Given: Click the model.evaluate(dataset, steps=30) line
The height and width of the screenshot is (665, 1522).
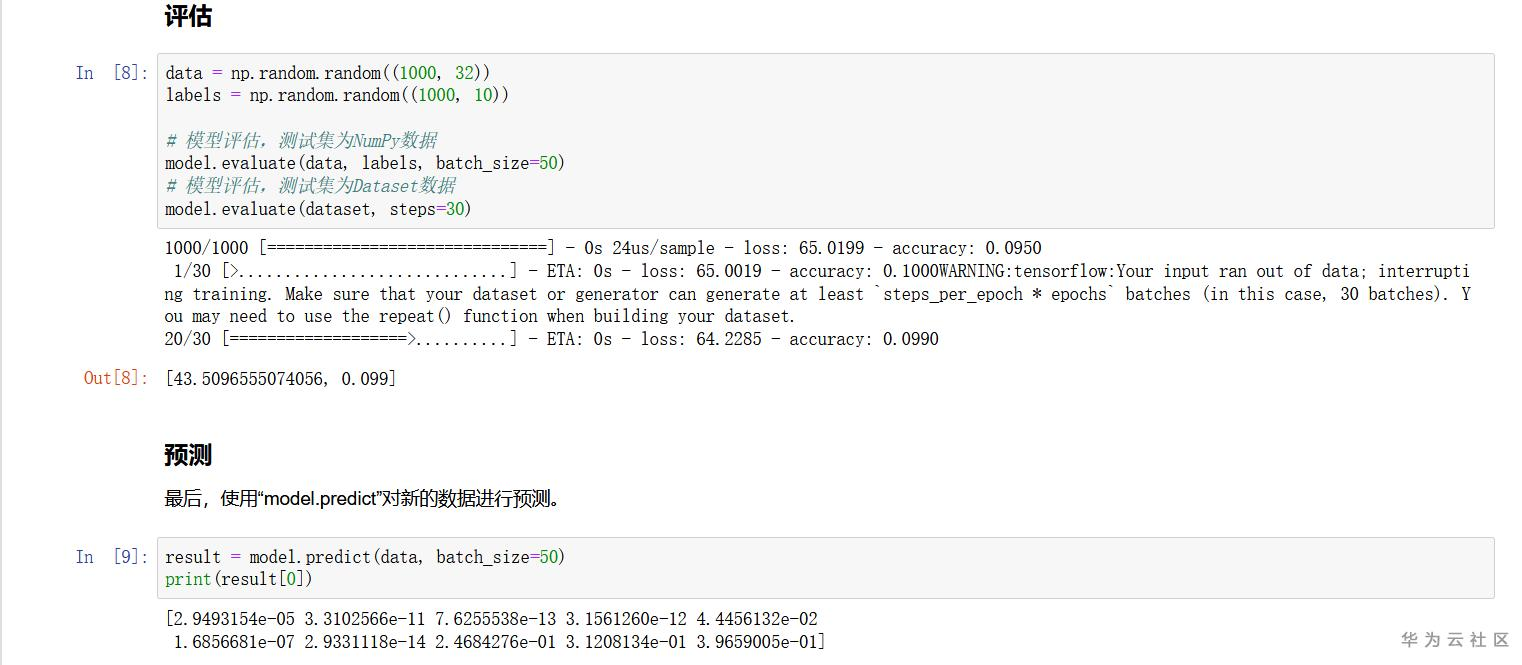Looking at the screenshot, I should (x=317, y=209).
